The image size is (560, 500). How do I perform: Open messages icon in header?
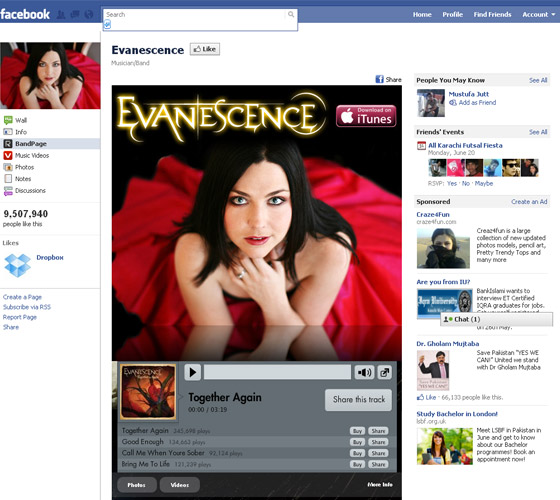tap(75, 14)
